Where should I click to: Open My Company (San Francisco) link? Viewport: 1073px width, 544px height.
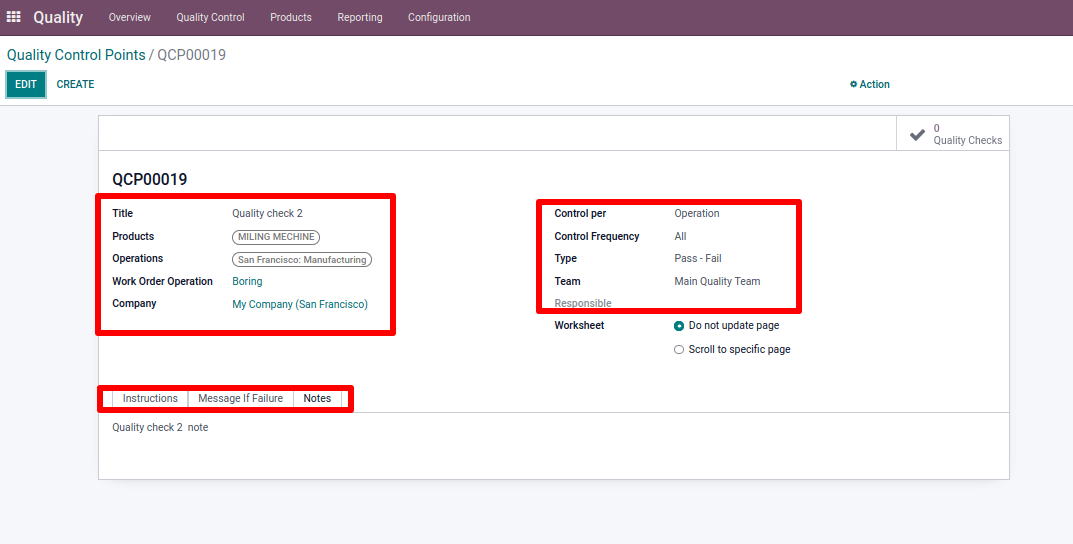(x=300, y=304)
